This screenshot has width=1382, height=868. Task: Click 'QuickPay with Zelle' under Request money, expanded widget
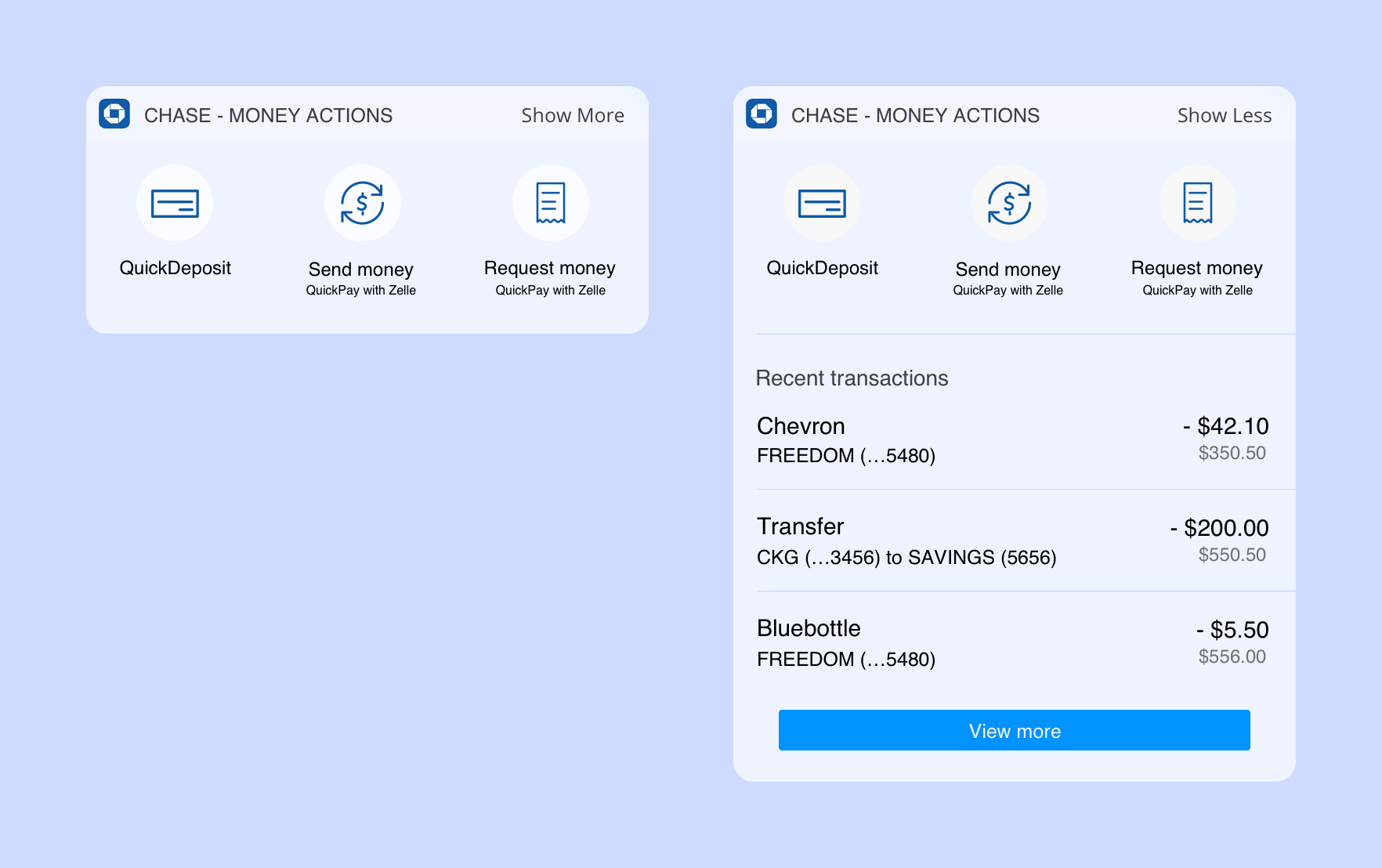[1198, 291]
